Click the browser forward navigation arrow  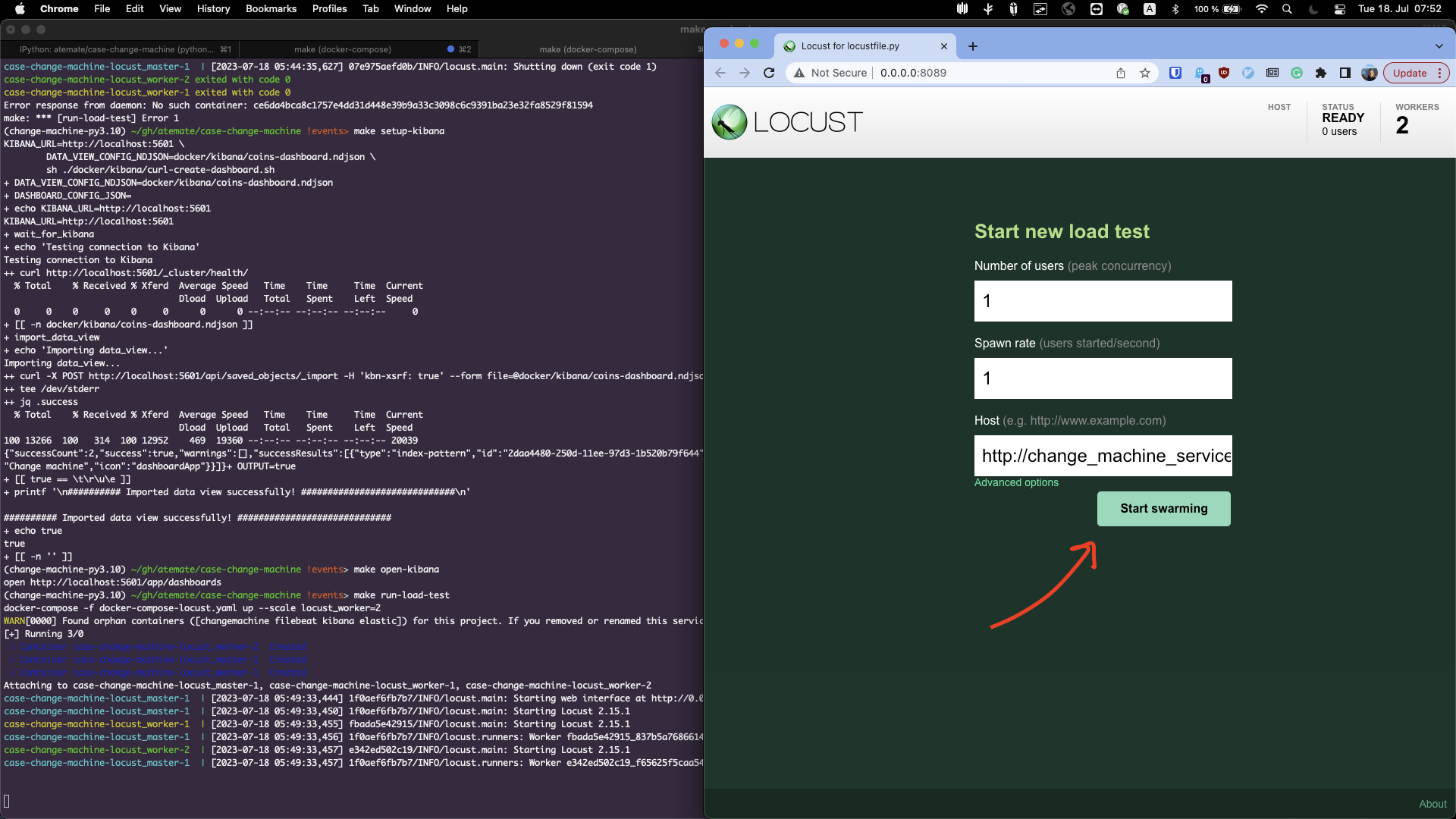tap(743, 72)
